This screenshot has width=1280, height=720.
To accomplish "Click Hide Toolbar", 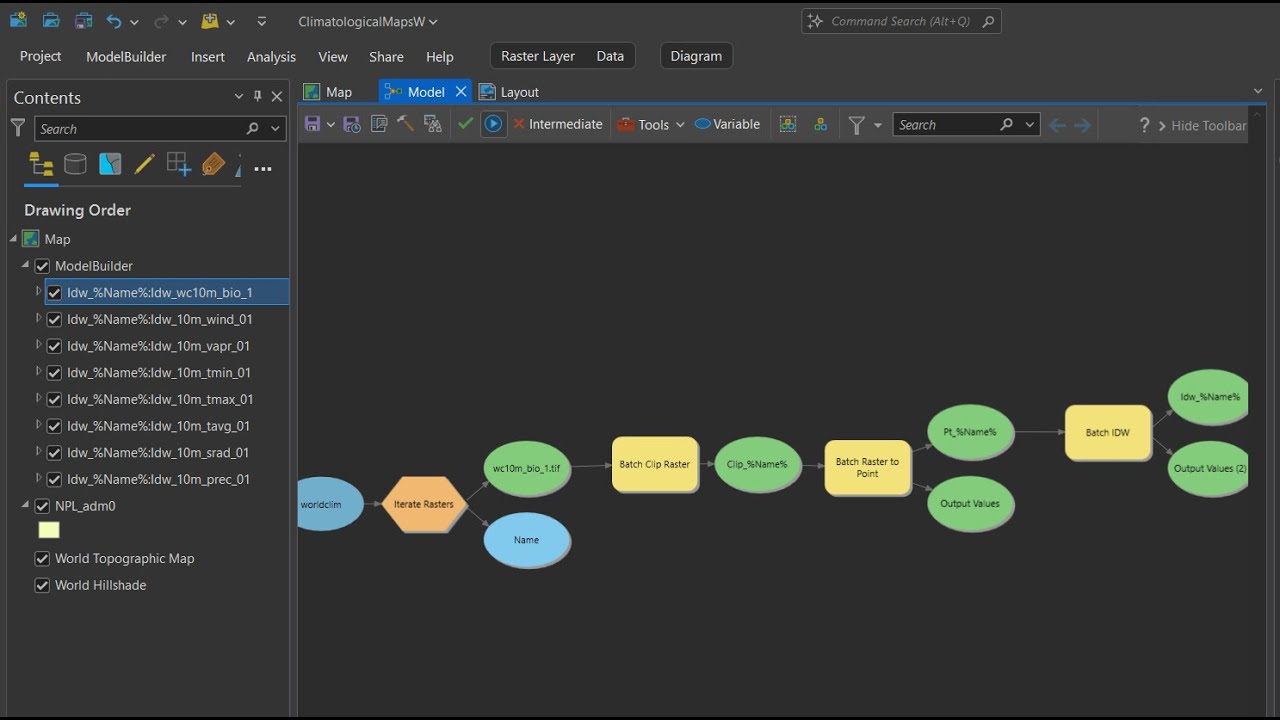I will pos(1202,125).
